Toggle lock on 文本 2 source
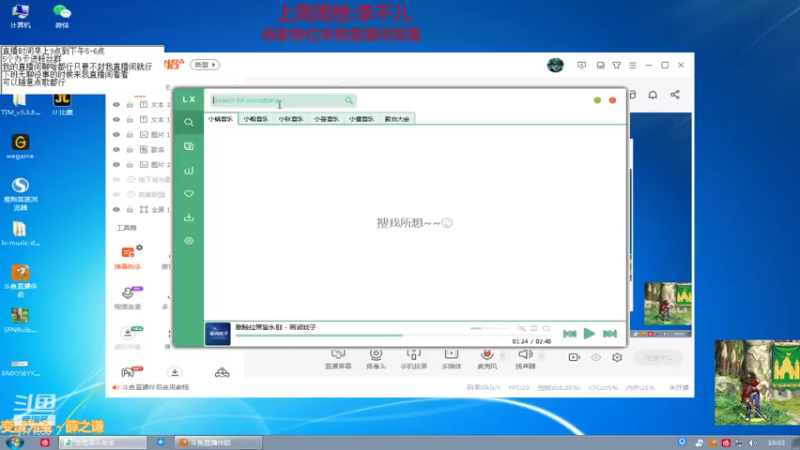 [x=130, y=105]
